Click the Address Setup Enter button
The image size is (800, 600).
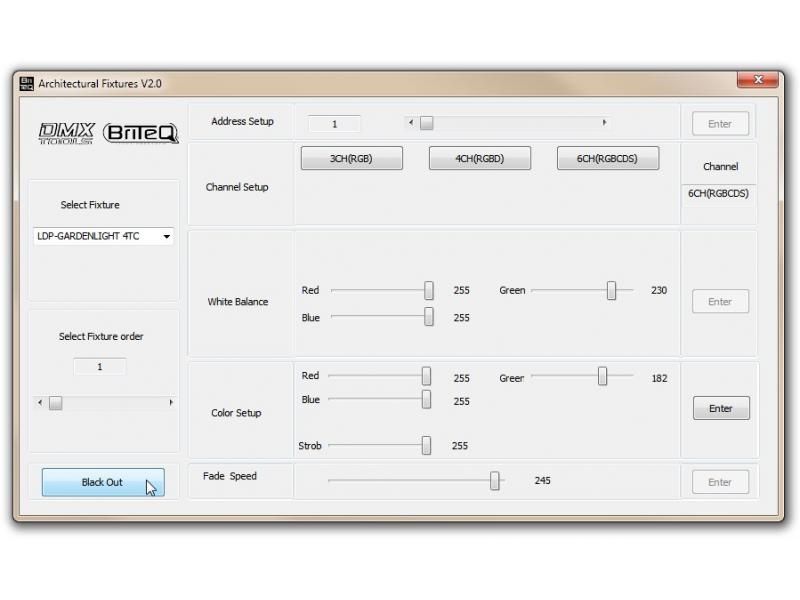(720, 123)
